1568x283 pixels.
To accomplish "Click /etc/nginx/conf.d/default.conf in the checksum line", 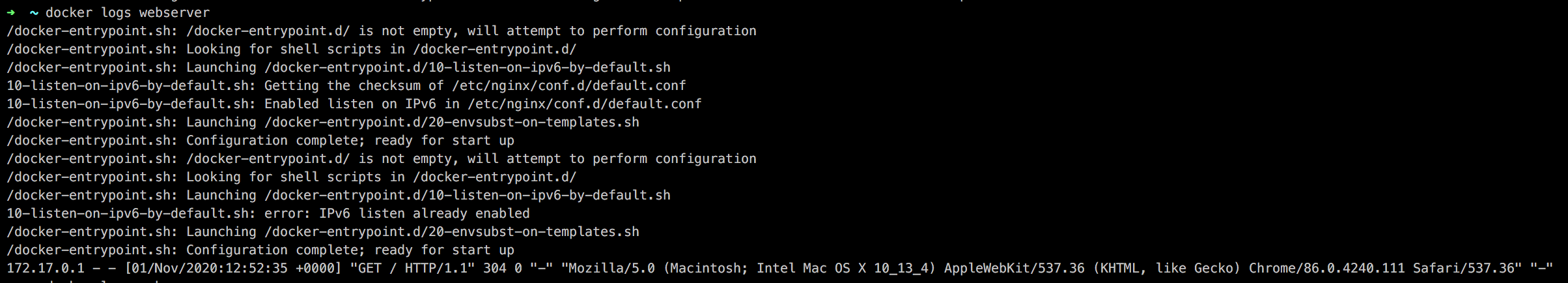I will 569,85.
